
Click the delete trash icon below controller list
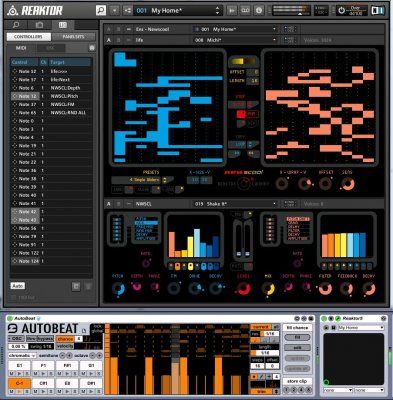point(88,286)
